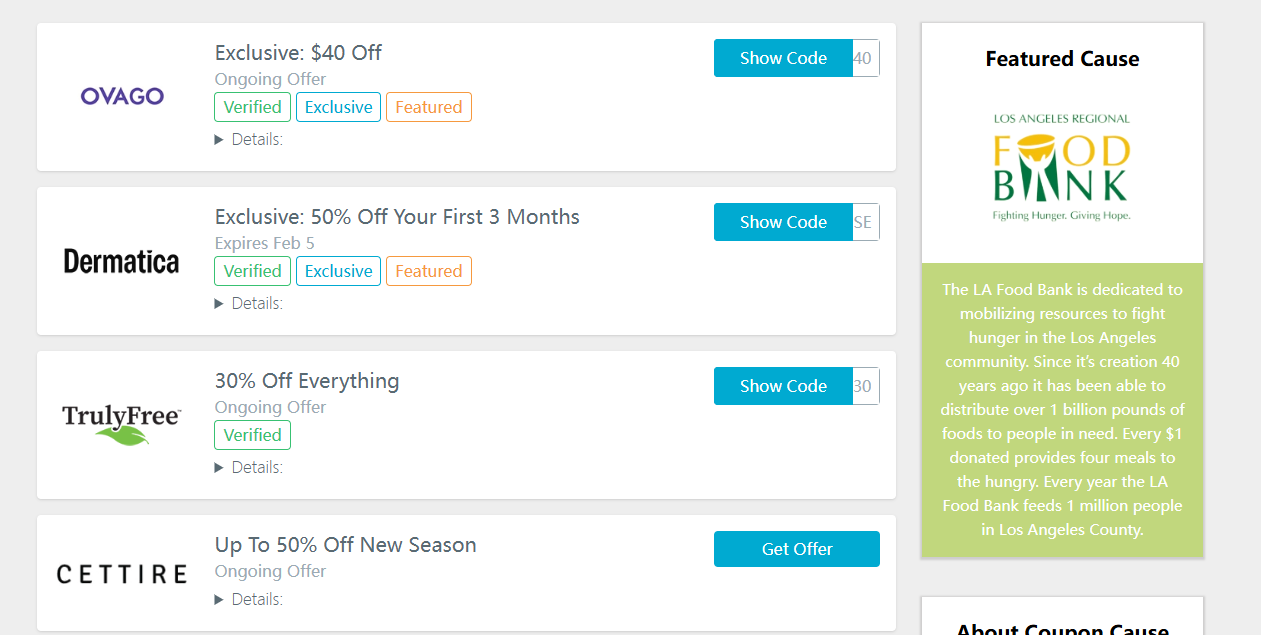
Task: Show Code for the Ovago $40 Off offer
Action: [783, 58]
